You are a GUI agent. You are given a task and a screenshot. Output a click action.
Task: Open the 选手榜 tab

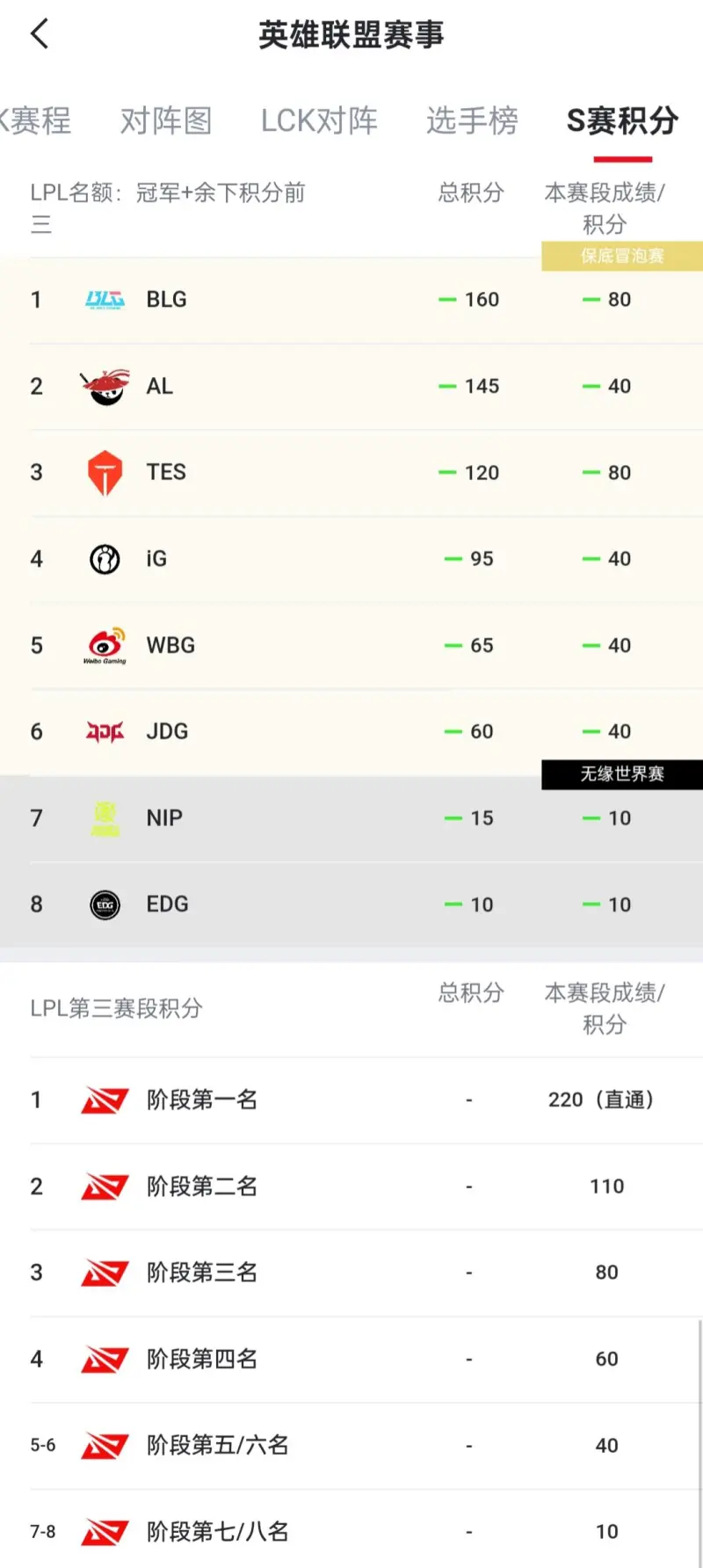pyautogui.click(x=472, y=123)
